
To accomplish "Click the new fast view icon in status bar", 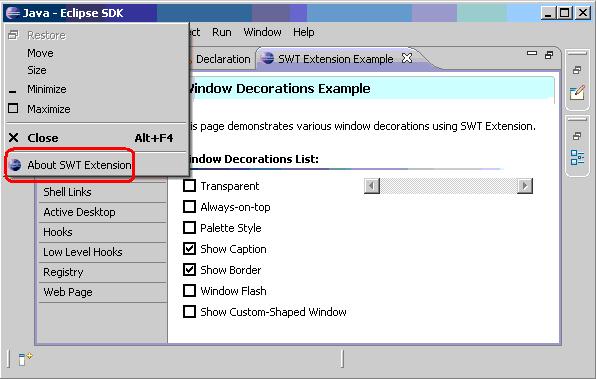I will pyautogui.click(x=25, y=358).
